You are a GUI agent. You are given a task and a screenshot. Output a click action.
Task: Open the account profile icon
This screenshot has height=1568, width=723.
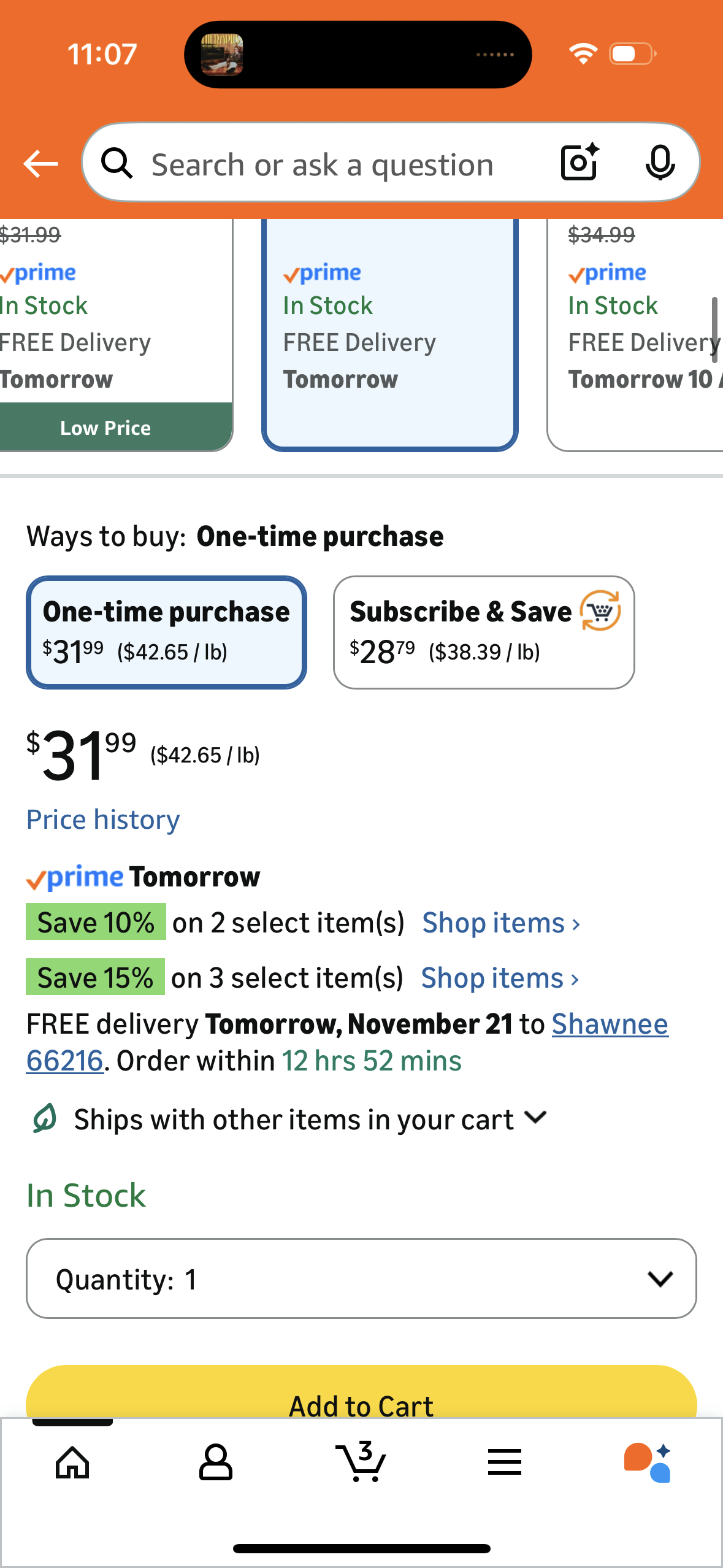tap(216, 1462)
